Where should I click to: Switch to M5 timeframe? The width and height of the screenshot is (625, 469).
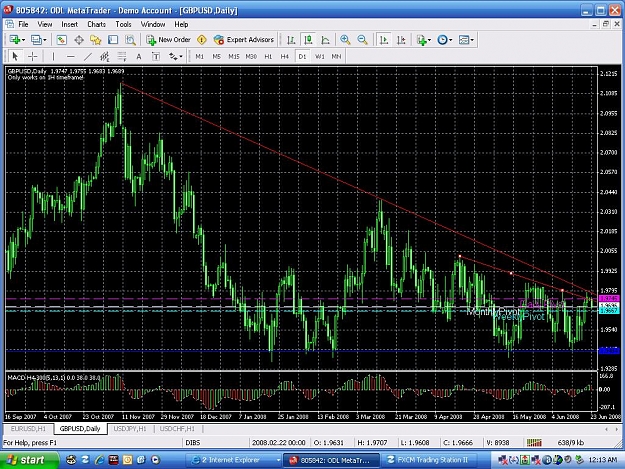(216, 57)
